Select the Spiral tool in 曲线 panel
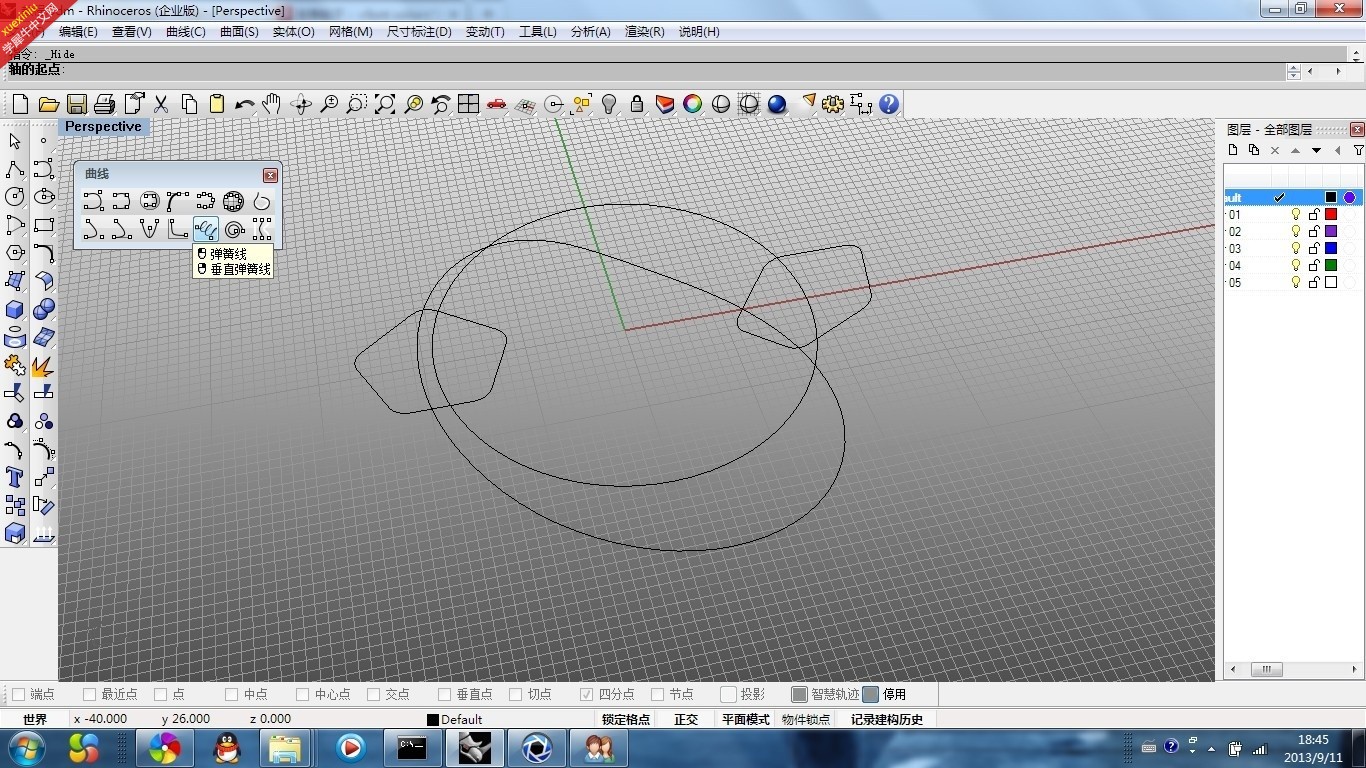The height and width of the screenshot is (768, 1366). (234, 230)
